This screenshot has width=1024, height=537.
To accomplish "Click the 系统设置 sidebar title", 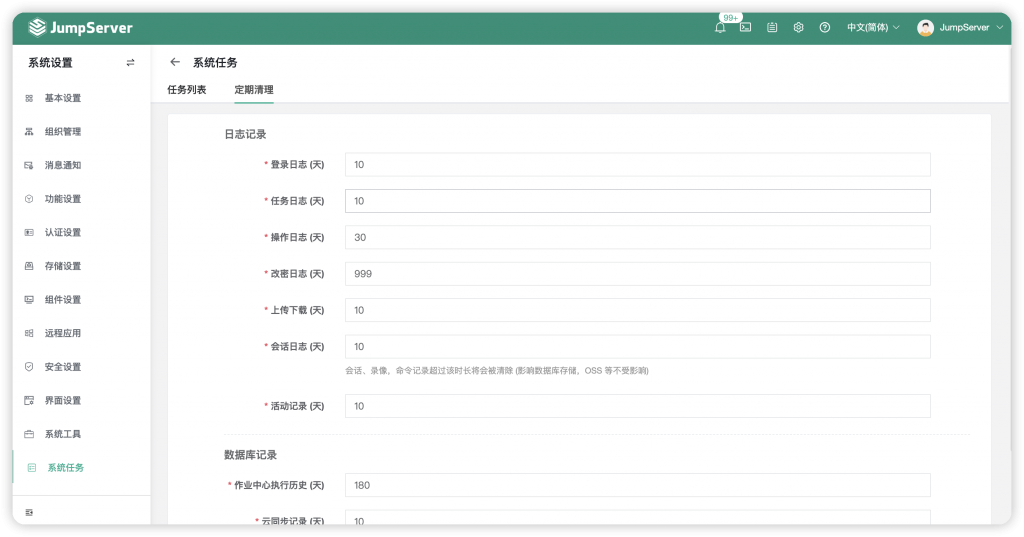I will (x=50, y=63).
